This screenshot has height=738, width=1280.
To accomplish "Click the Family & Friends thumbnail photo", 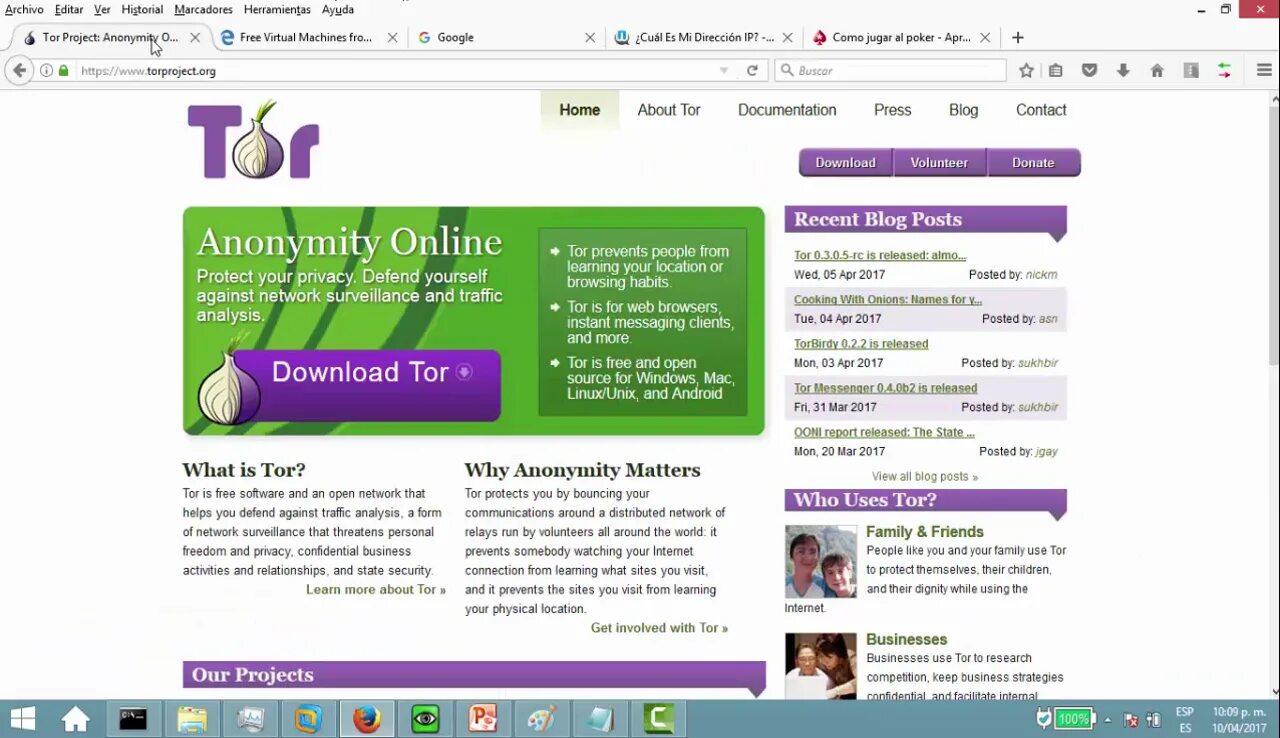I will (821, 562).
